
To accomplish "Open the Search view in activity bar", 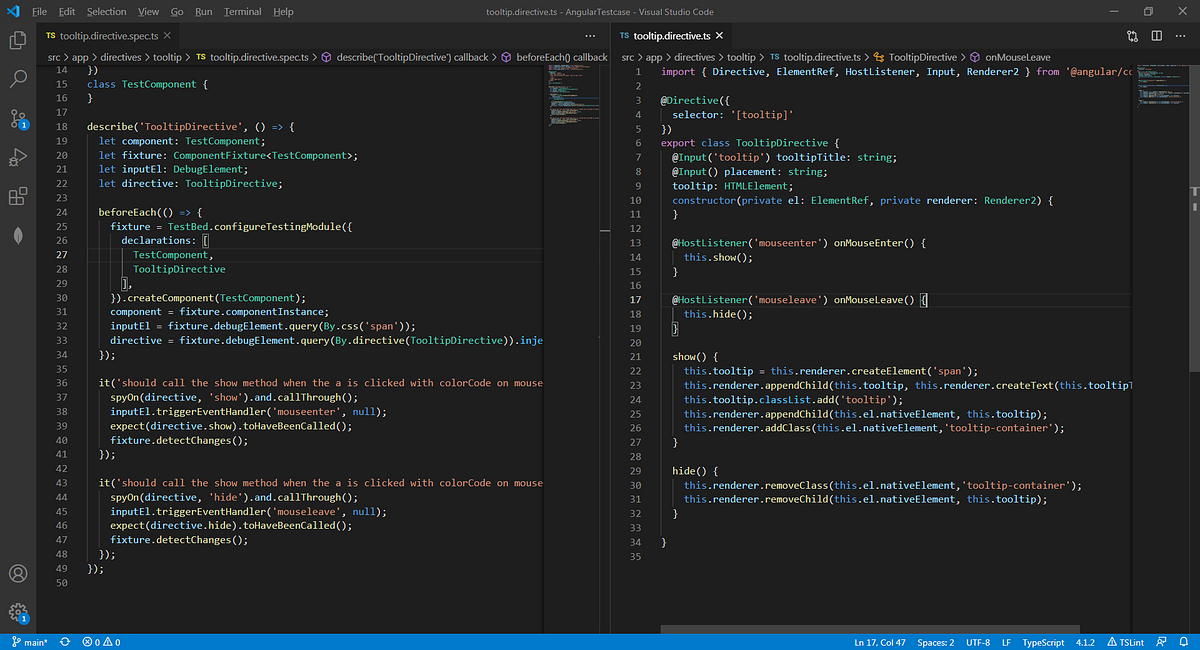I will pyautogui.click(x=18, y=79).
